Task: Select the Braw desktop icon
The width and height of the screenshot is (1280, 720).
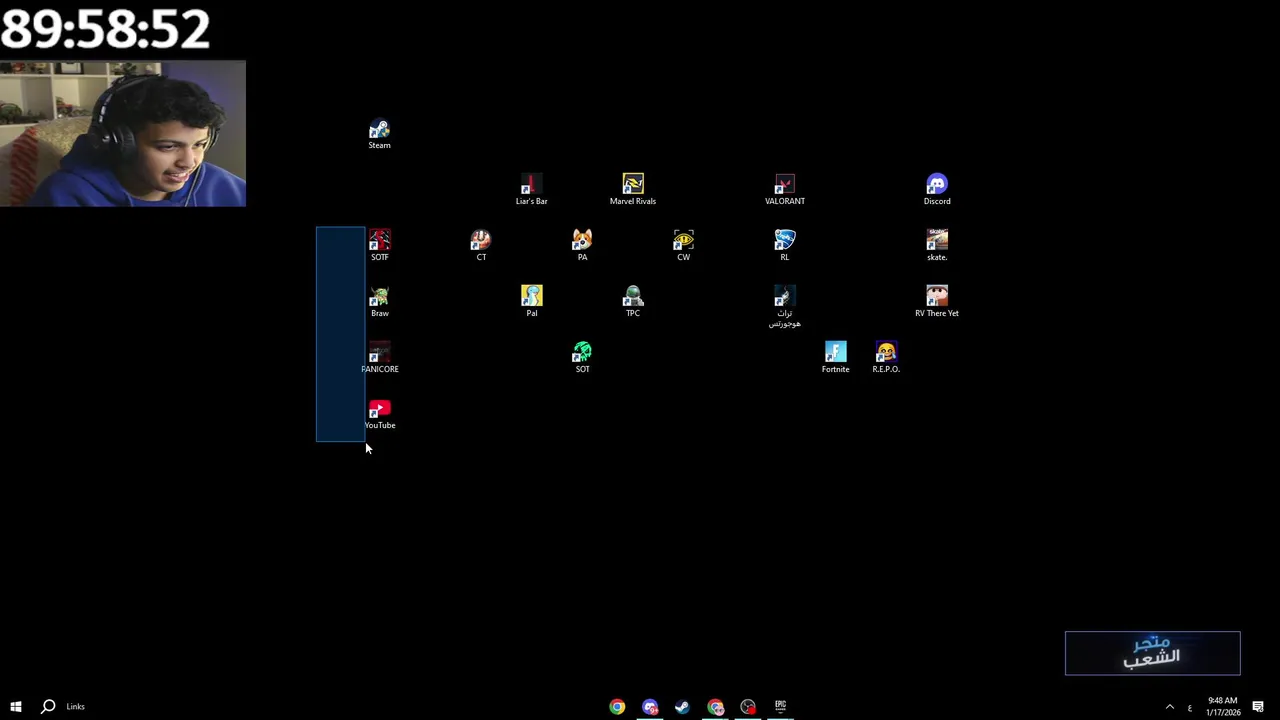Action: (x=380, y=302)
